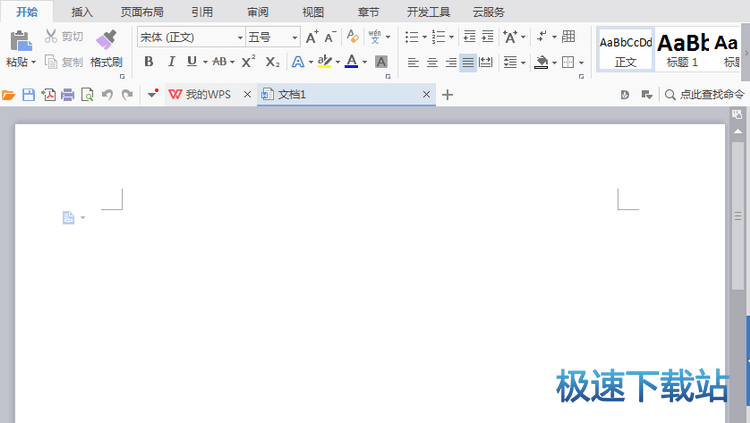
Task: Toggle Underline formatting
Action: [192, 62]
